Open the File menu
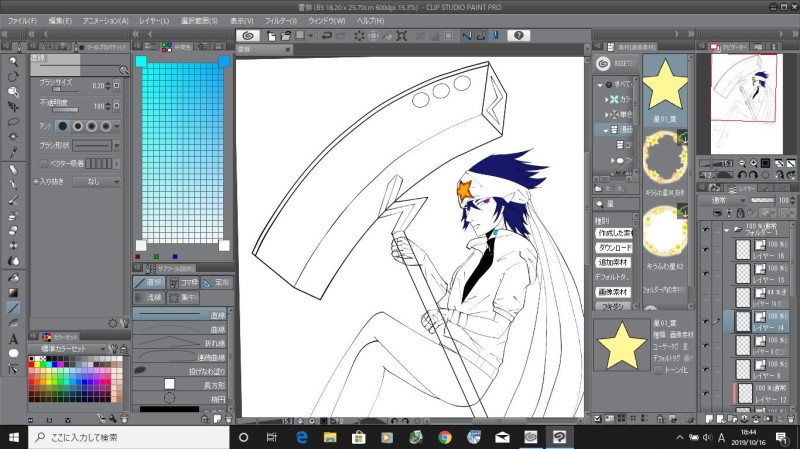 click(x=22, y=21)
